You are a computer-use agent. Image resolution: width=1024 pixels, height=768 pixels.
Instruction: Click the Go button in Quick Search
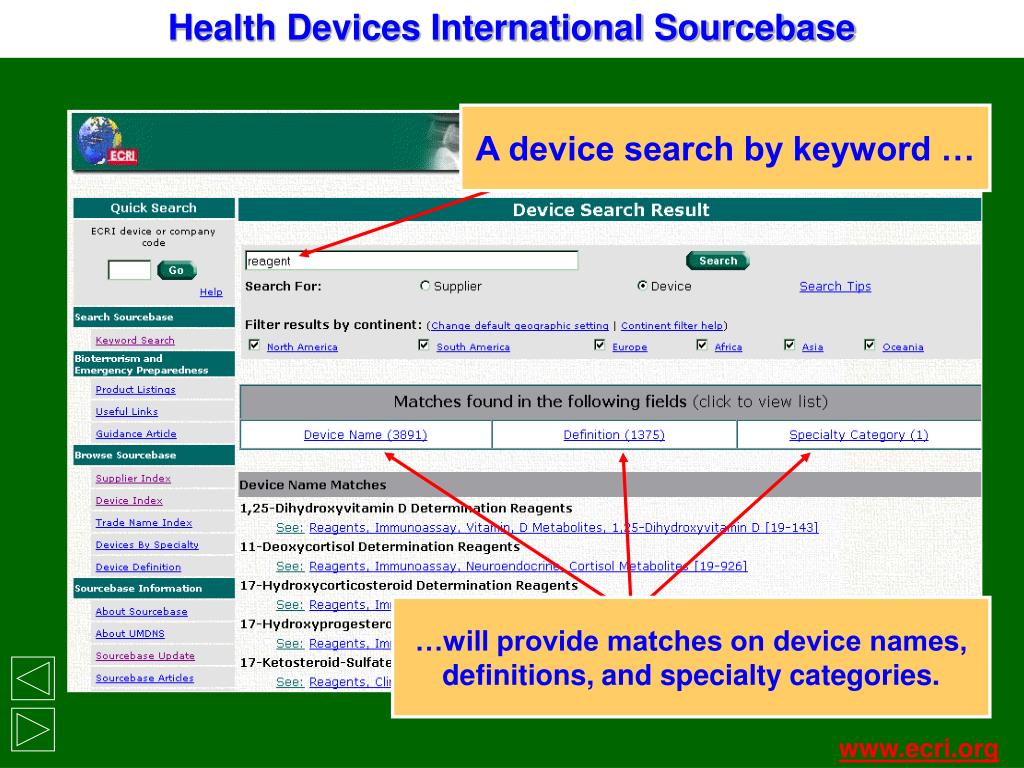[x=176, y=270]
